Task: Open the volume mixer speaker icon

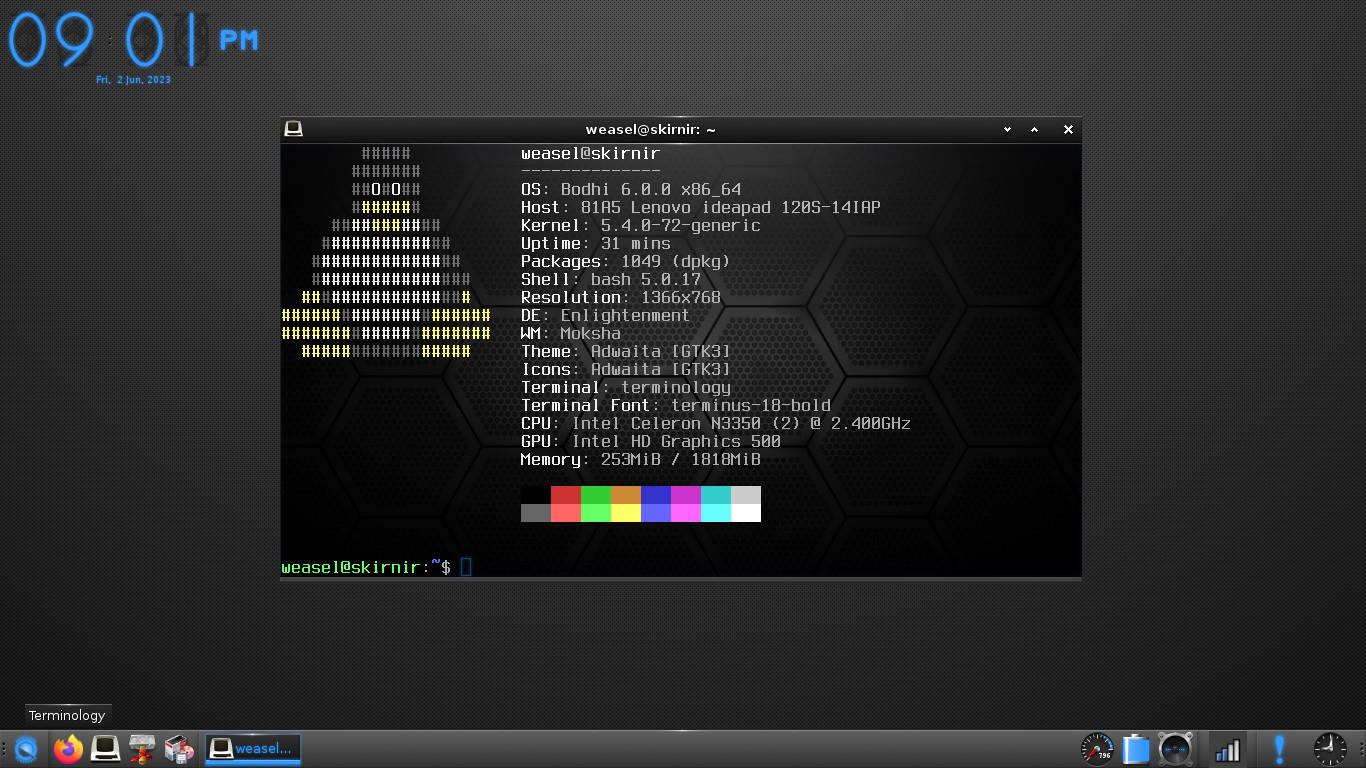Action: click(x=1175, y=748)
